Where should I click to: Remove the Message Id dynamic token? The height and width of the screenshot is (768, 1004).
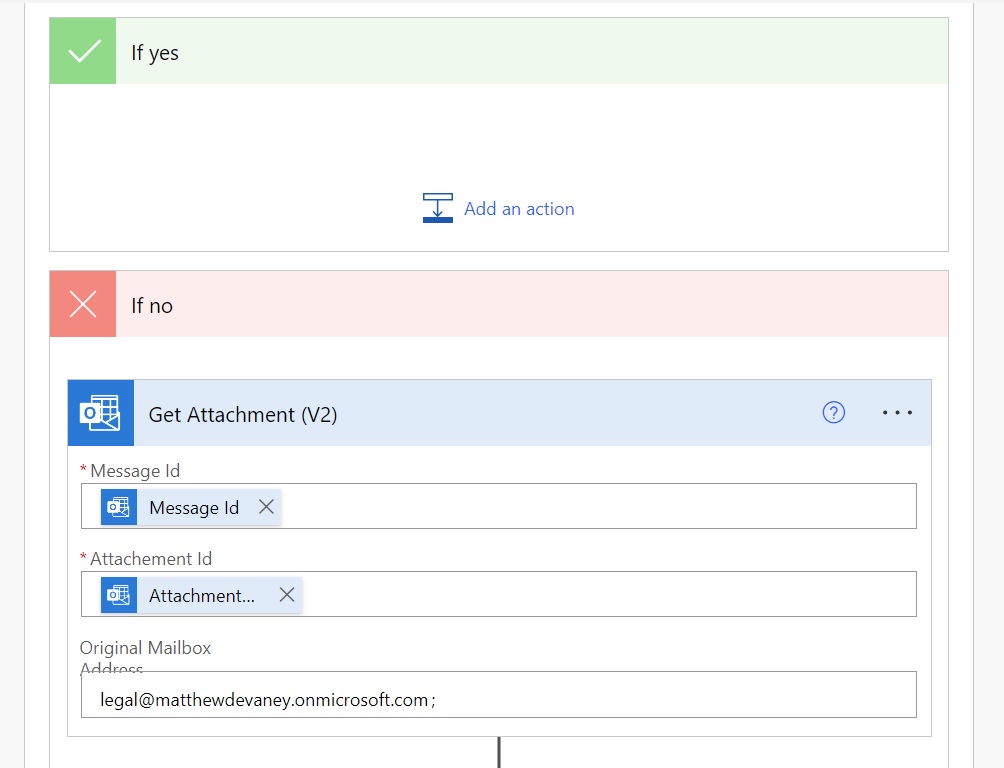(266, 507)
